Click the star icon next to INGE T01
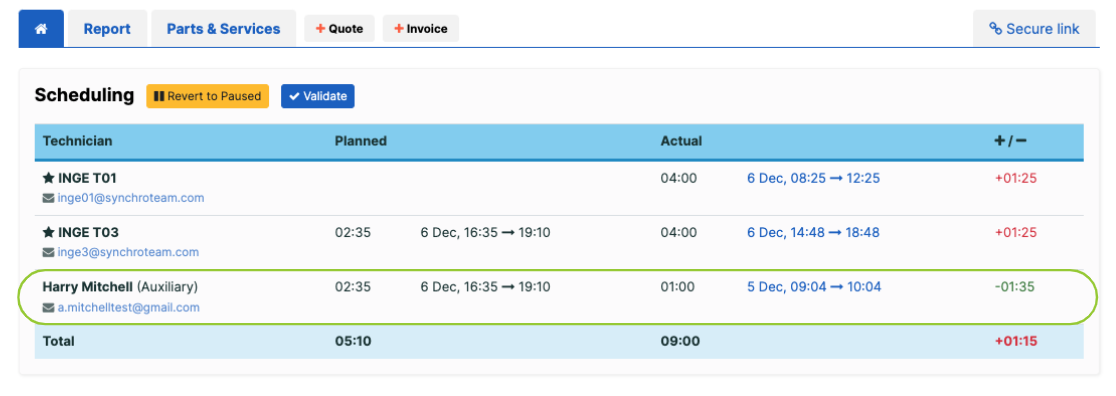 tap(48, 178)
